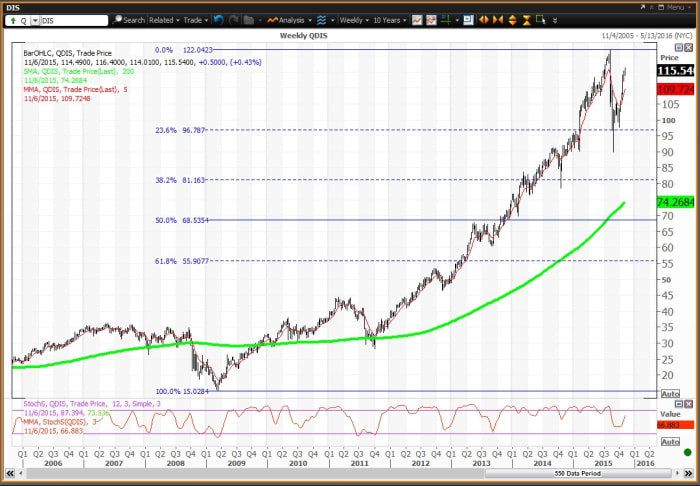700x486 pixels.
Task: Click the horizontal expand arrows icon
Action: (x=484, y=19)
